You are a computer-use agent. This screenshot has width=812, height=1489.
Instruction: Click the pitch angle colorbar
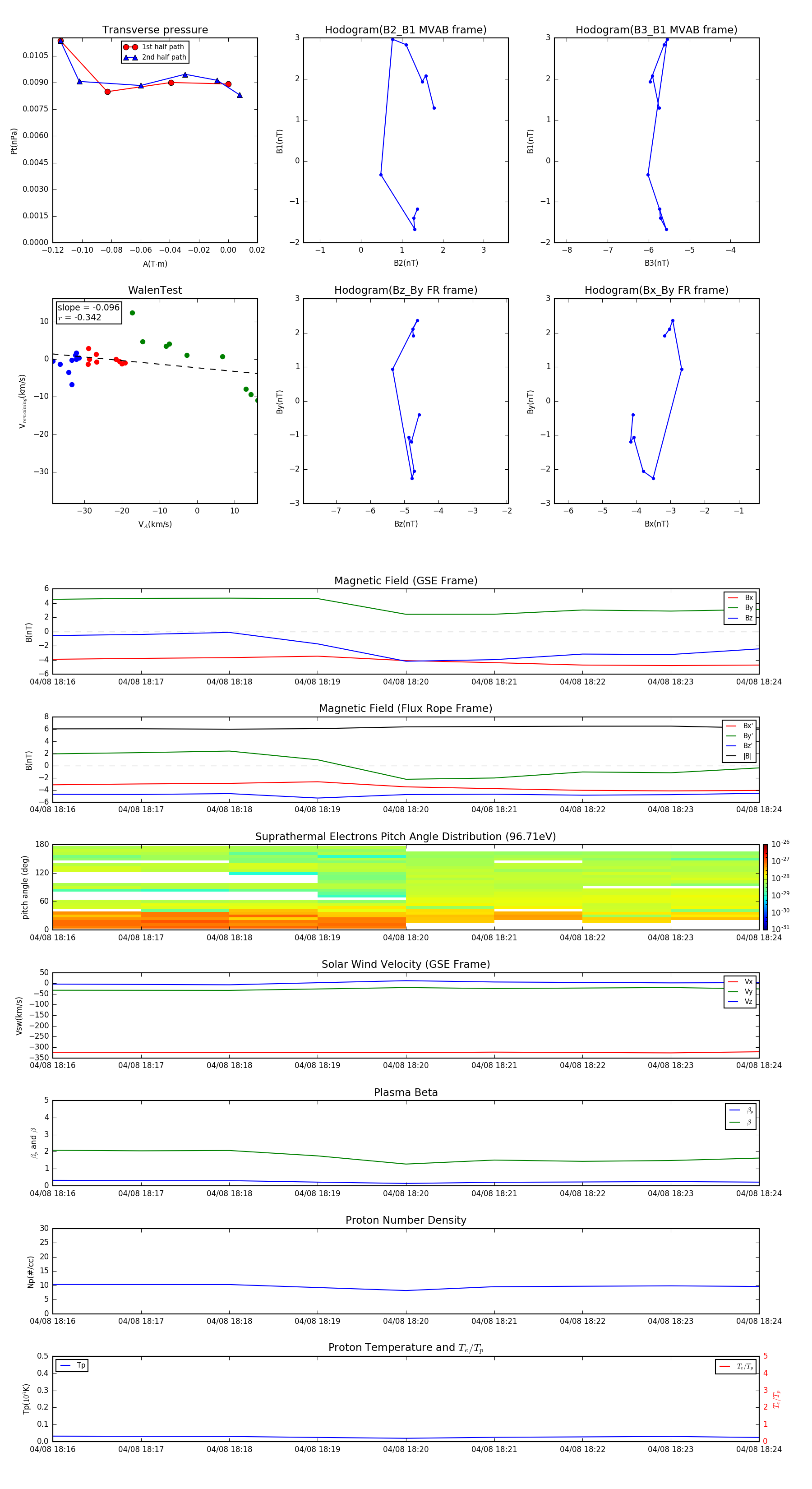click(x=765, y=887)
